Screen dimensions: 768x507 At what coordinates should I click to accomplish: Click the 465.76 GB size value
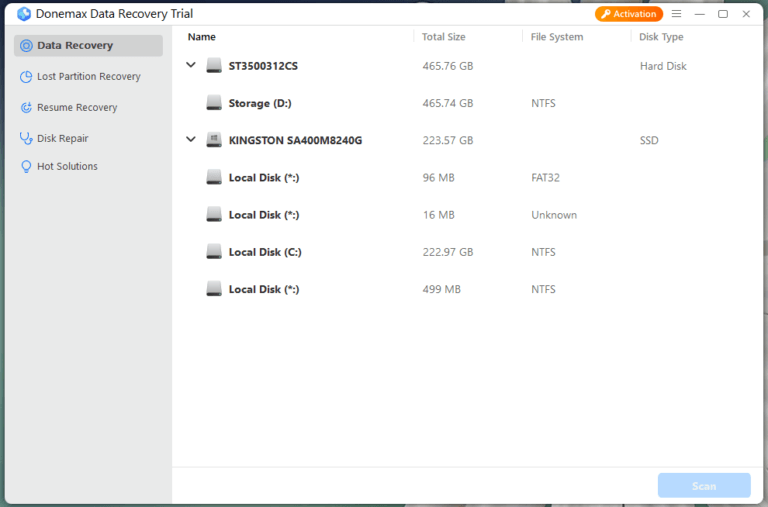pyautogui.click(x=448, y=66)
